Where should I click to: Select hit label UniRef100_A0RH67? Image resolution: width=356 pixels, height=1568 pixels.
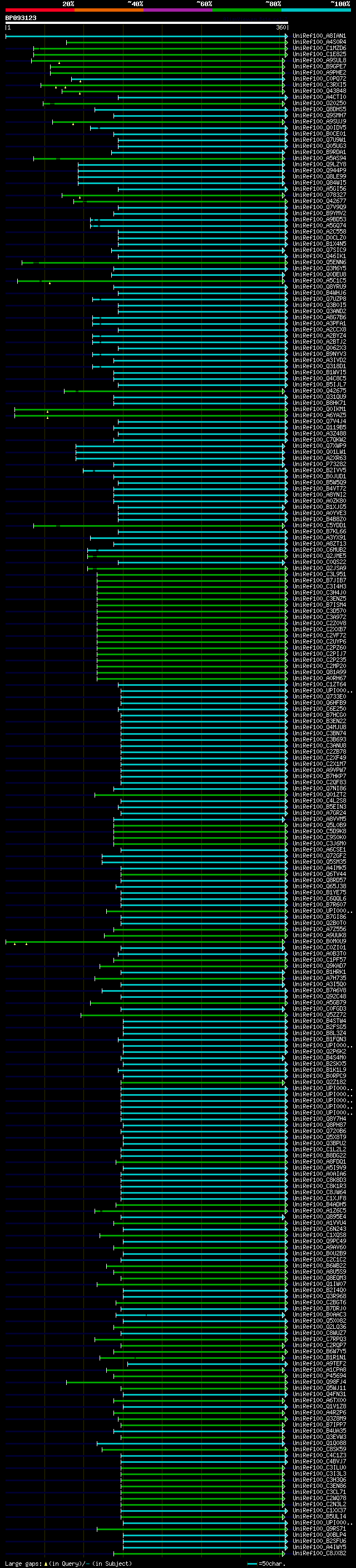pyautogui.click(x=319, y=678)
